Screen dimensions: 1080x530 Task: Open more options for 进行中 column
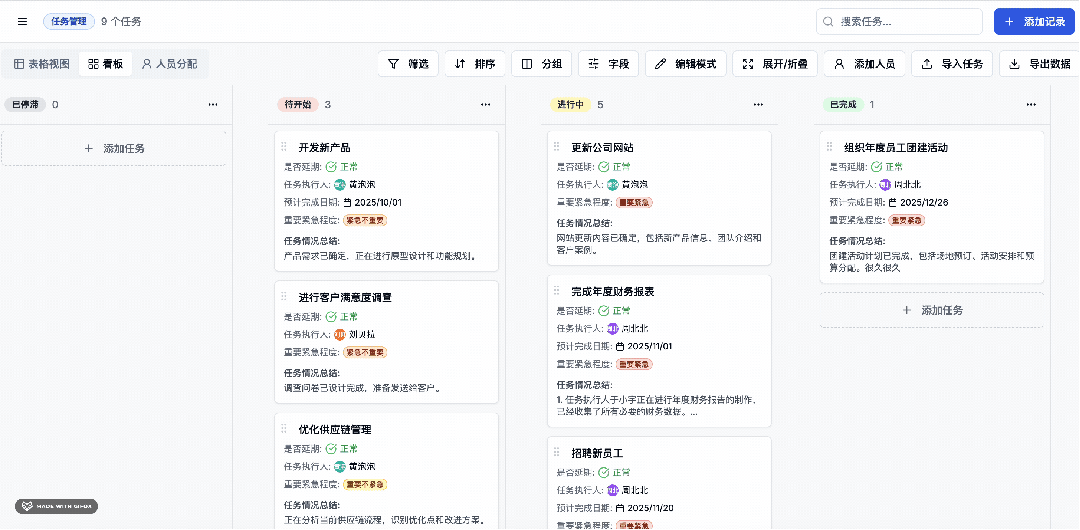pos(758,105)
